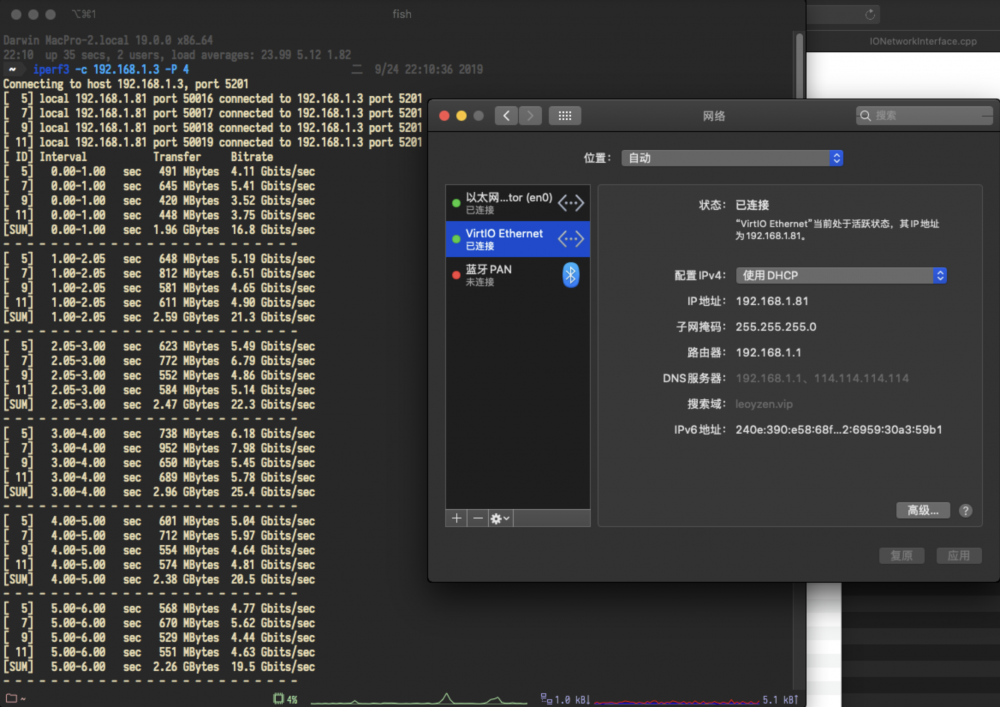
Task: Click the Bluetooth icon next to 蓝牙 PAN
Action: point(571,275)
